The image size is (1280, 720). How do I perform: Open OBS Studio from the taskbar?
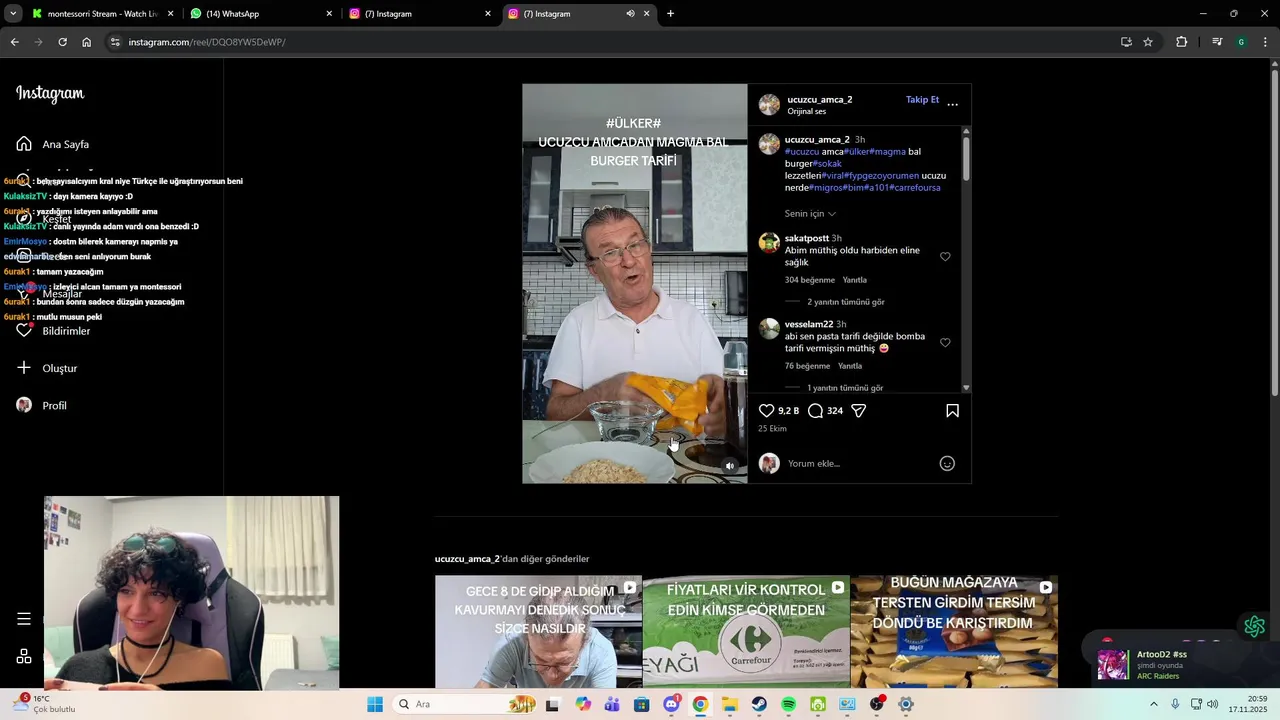coord(876,704)
